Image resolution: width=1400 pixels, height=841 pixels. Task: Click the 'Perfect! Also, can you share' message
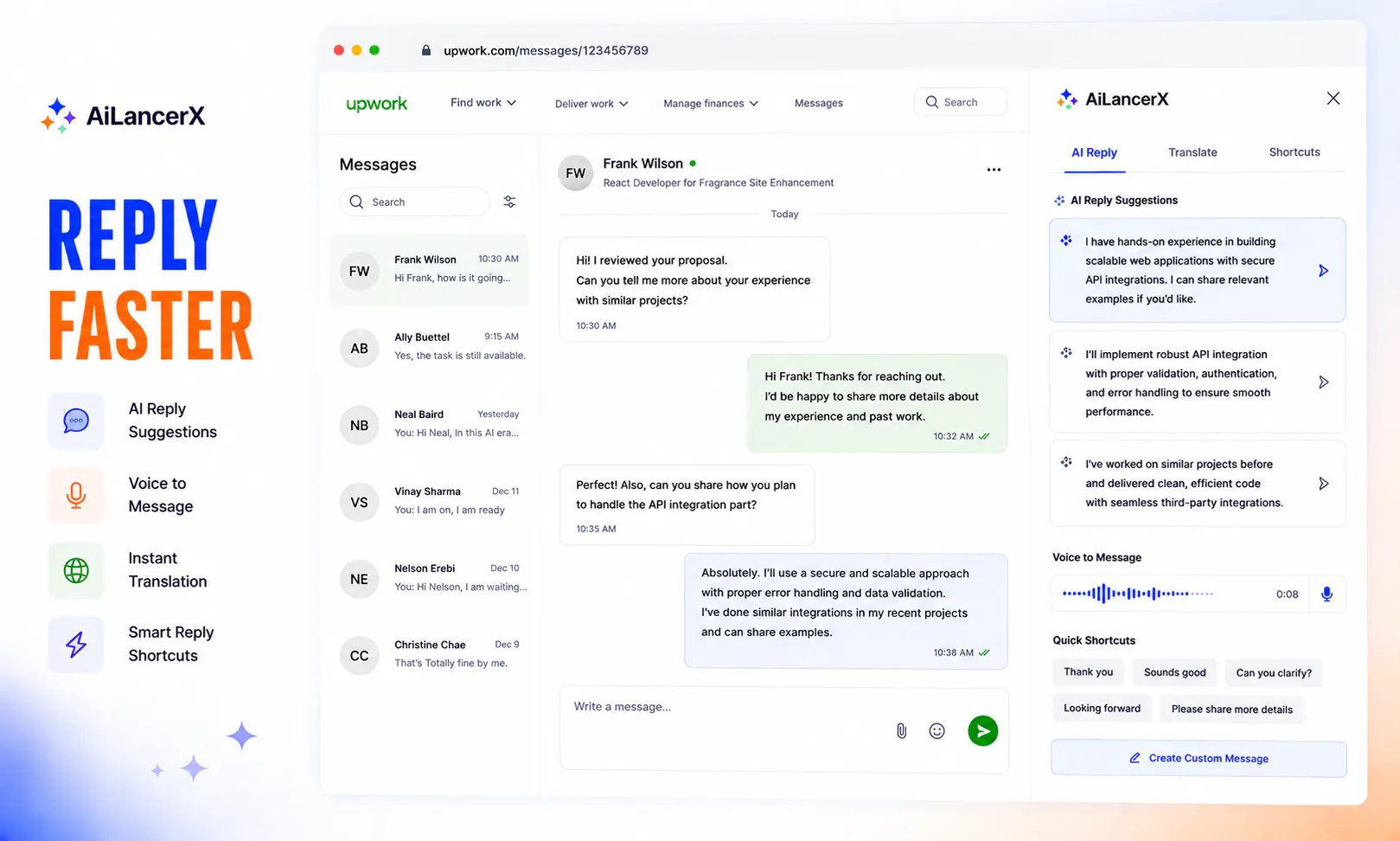coord(687,505)
